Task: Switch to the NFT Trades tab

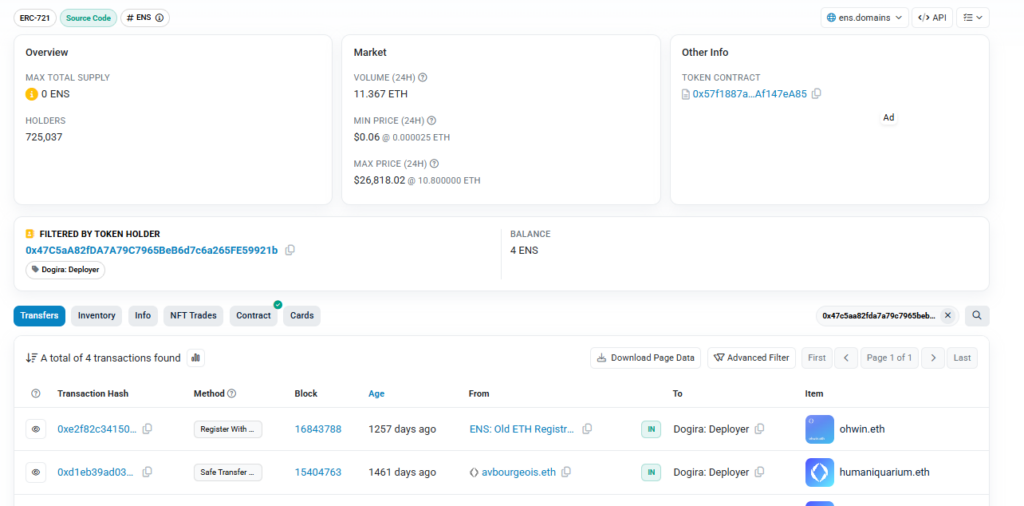Action: [193, 315]
